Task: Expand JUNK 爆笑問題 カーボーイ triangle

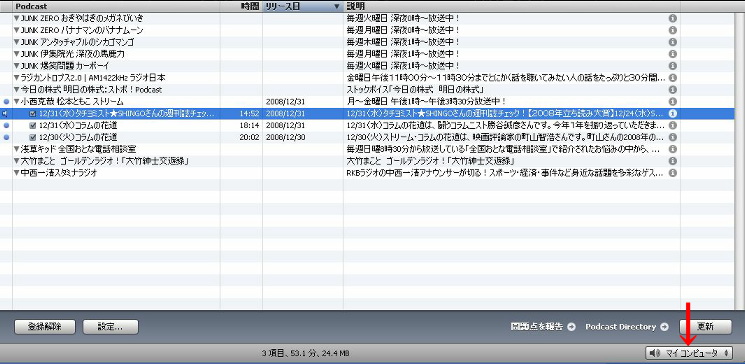Action: click(x=17, y=66)
